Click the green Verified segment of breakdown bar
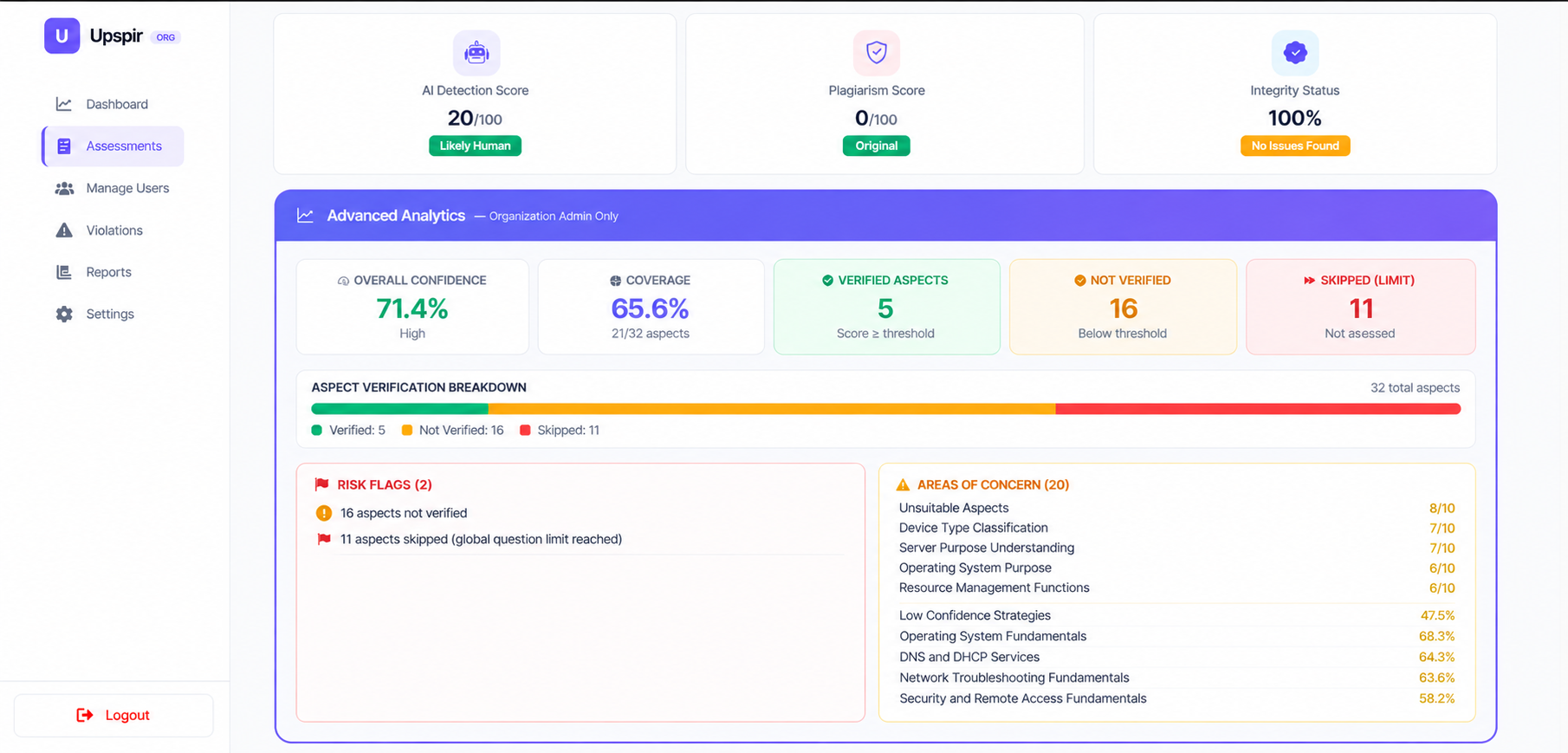1568x753 pixels. [400, 409]
